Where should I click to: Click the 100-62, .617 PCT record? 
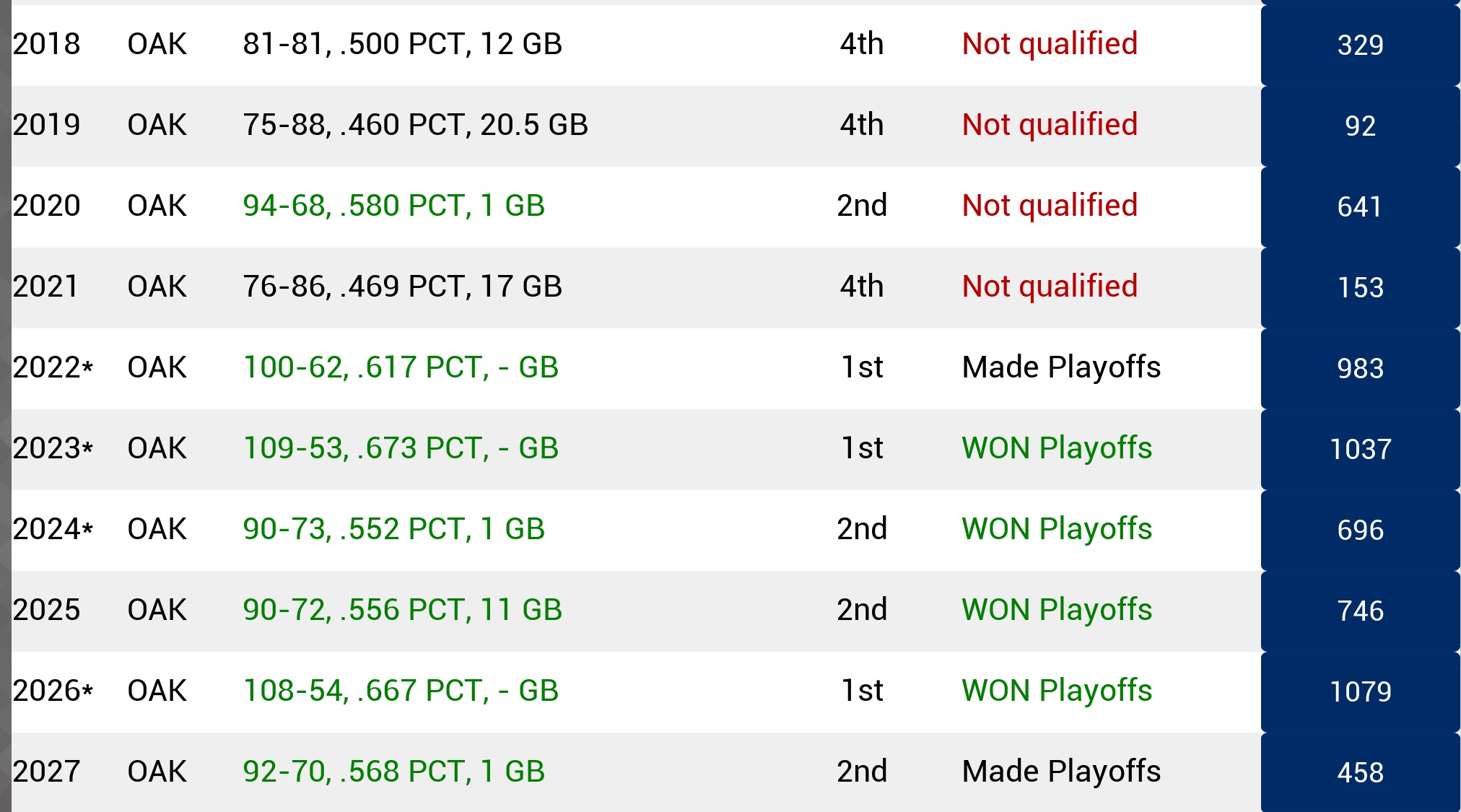tap(401, 367)
